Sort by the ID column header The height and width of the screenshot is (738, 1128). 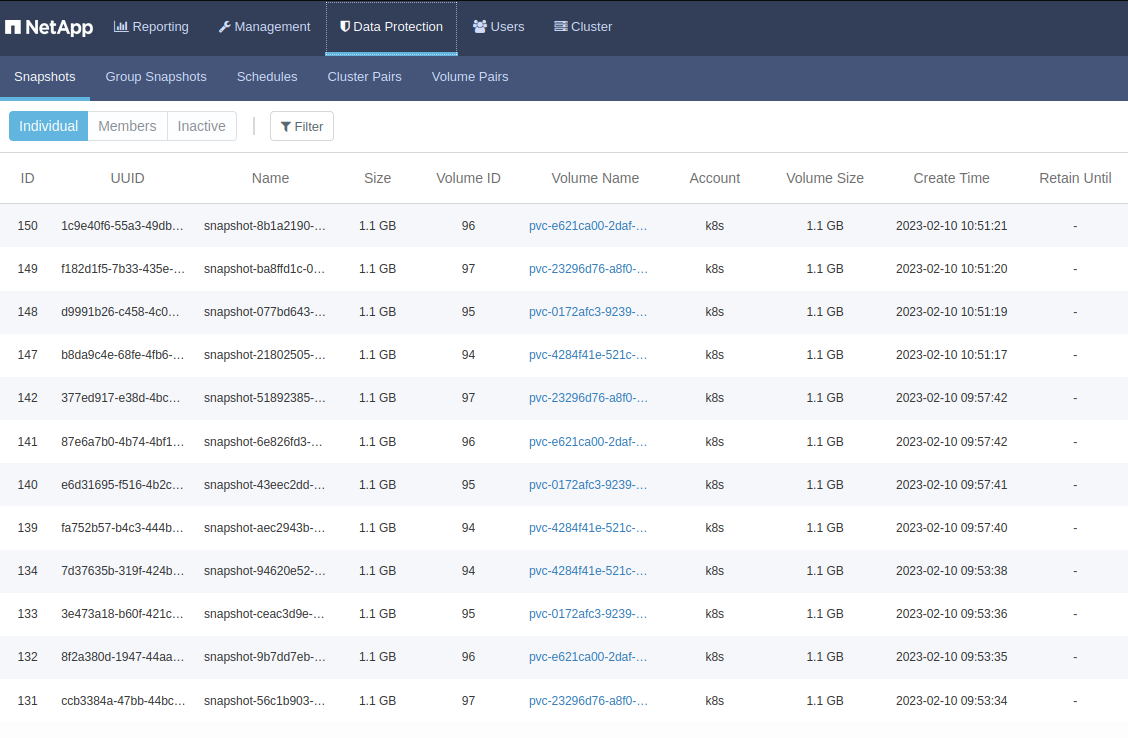click(x=27, y=178)
